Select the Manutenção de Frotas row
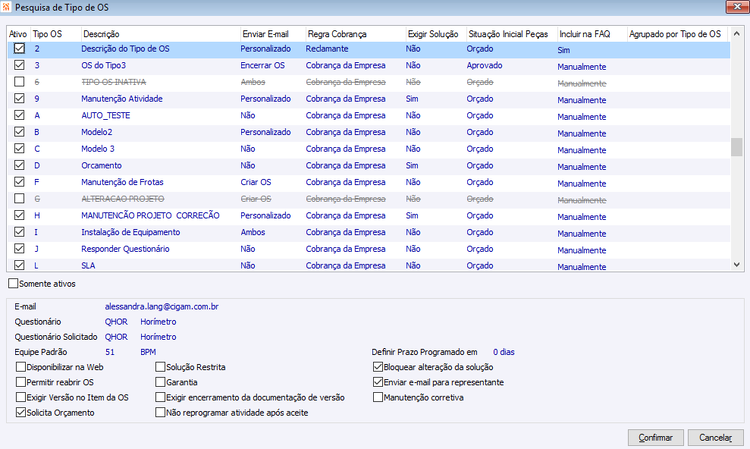750x449 pixels. pyautogui.click(x=369, y=182)
